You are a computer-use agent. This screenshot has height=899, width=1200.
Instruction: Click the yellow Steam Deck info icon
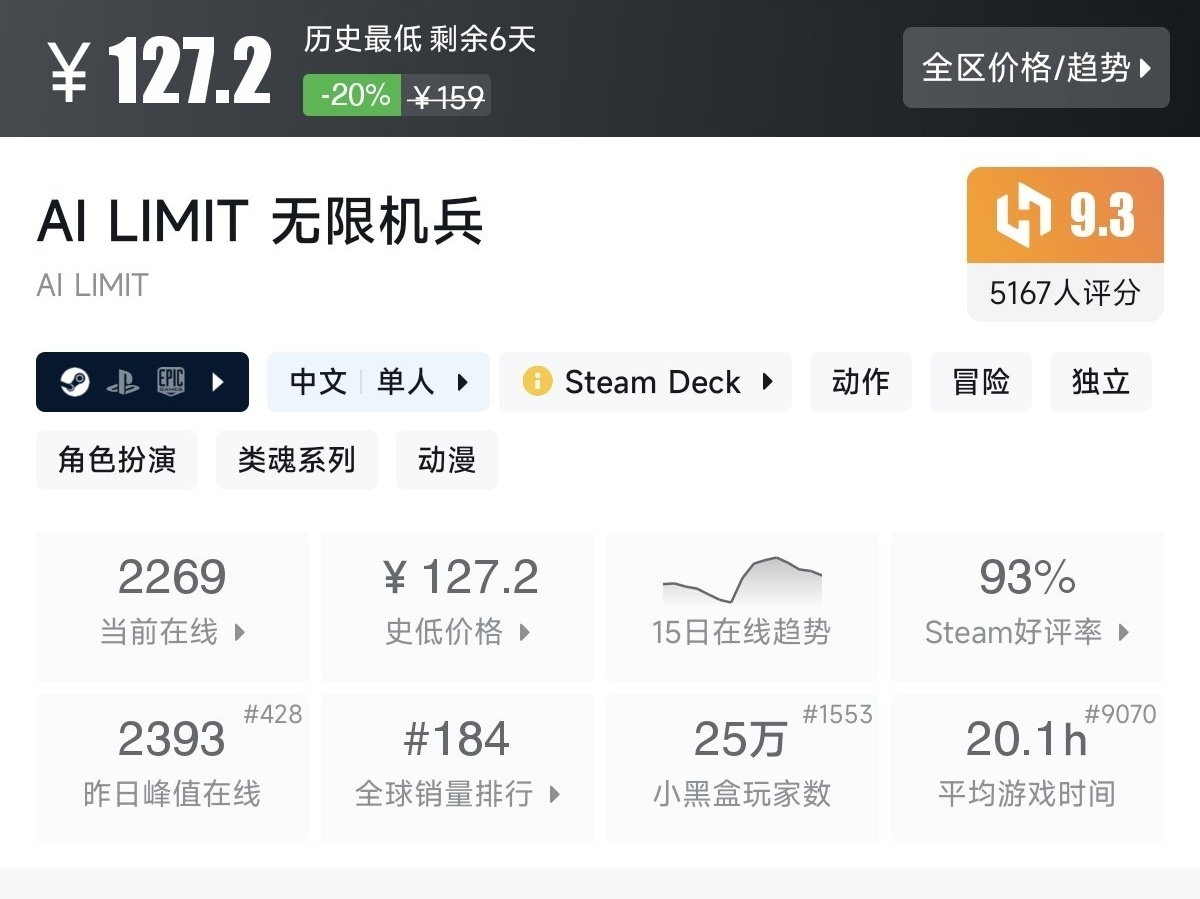point(537,382)
